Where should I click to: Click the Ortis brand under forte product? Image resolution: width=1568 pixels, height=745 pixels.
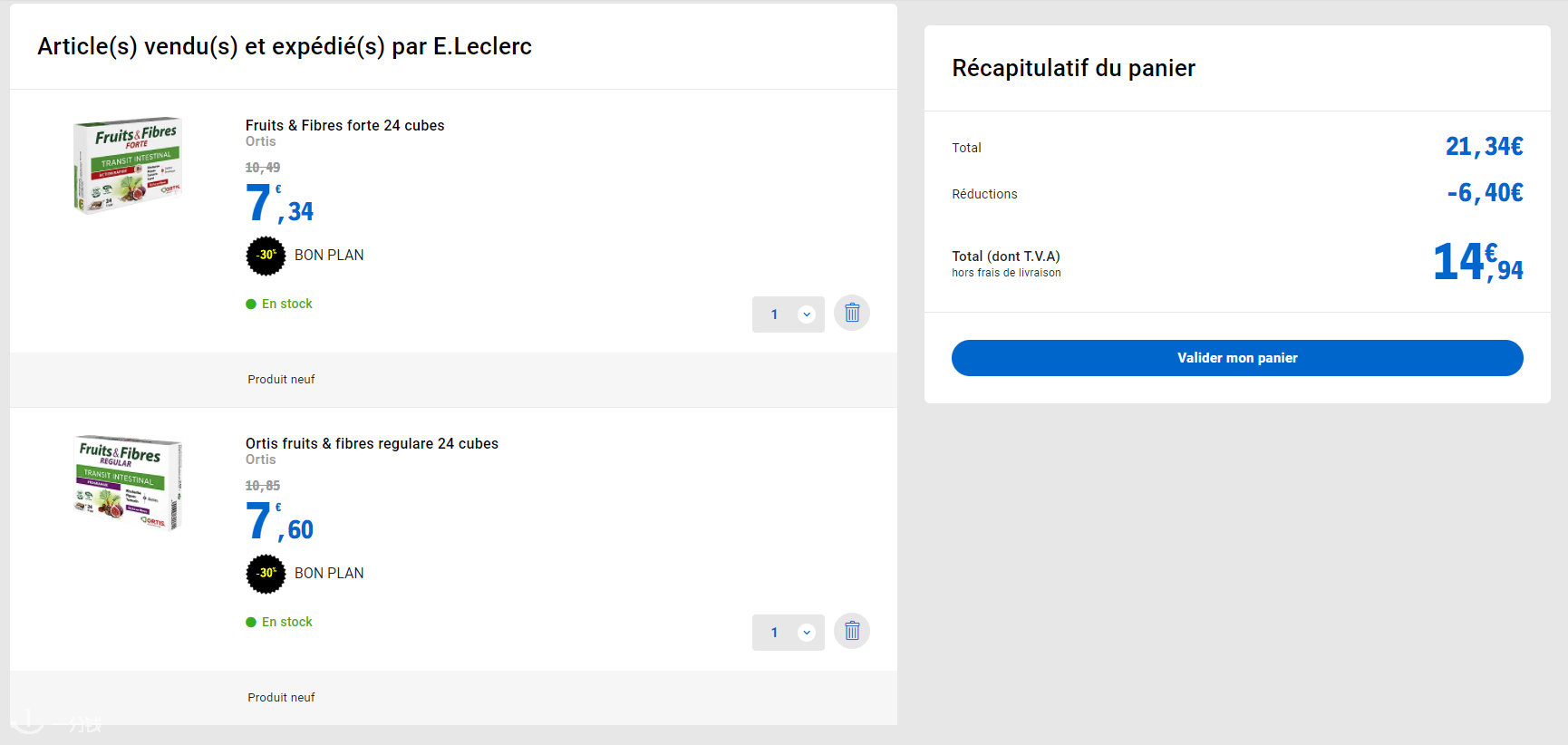pyautogui.click(x=260, y=142)
